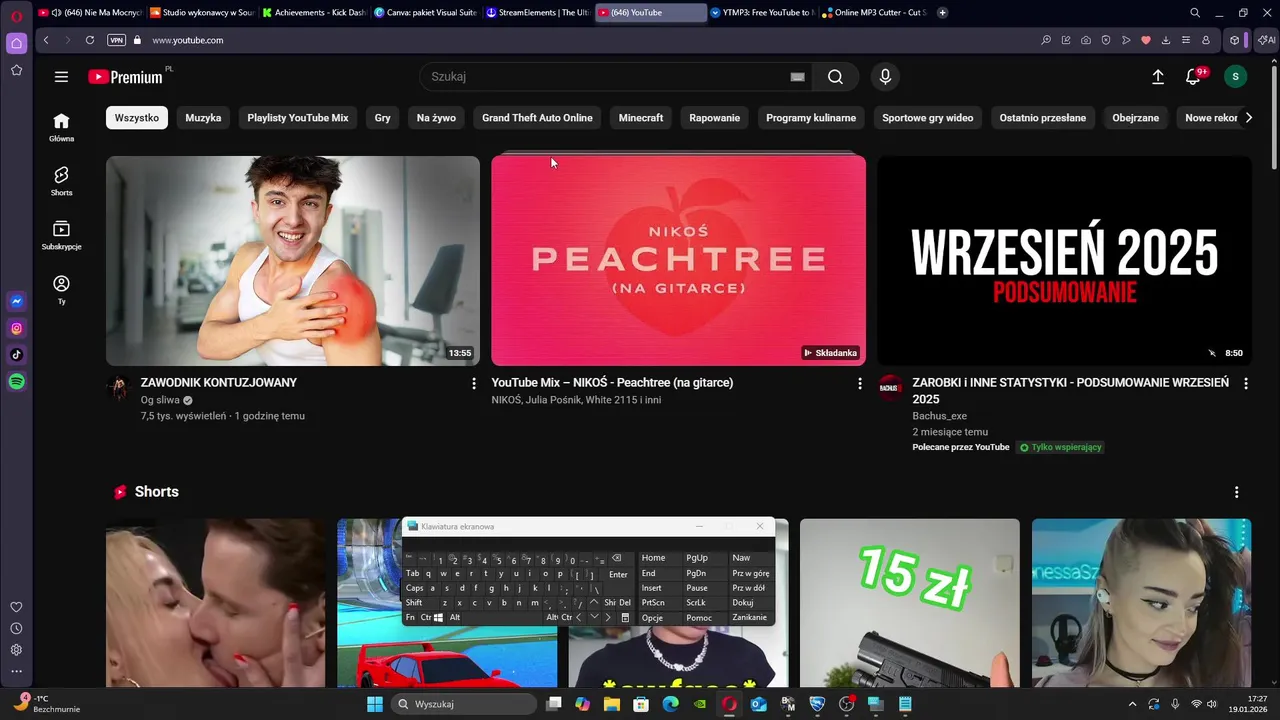Open Shorts section three-dot menu
This screenshot has width=1280, height=720.
tap(1236, 492)
